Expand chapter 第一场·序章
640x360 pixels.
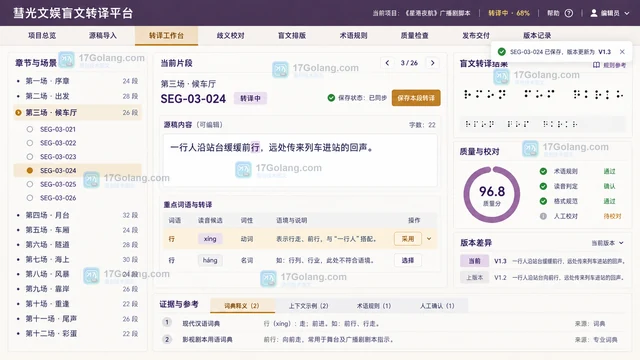[78, 81]
